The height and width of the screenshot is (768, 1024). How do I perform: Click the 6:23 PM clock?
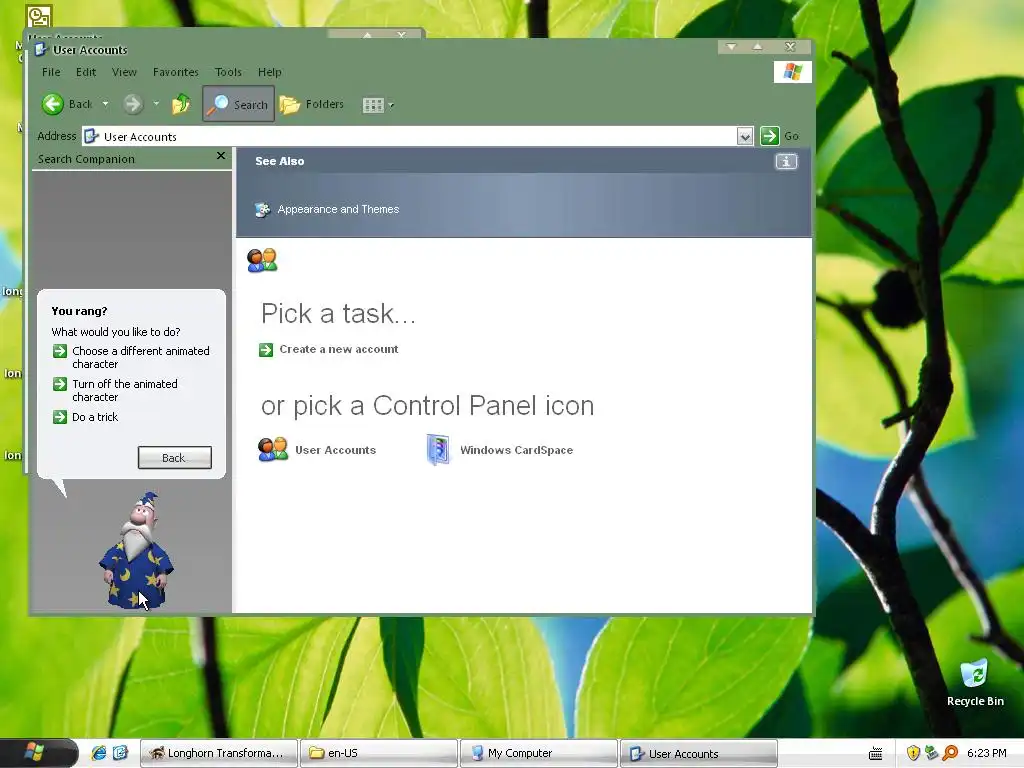986,753
